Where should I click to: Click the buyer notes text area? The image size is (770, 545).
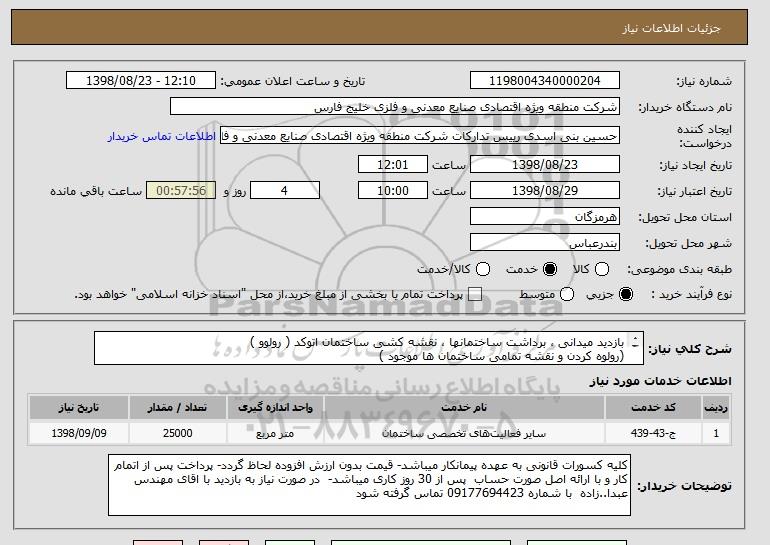click(x=369, y=485)
